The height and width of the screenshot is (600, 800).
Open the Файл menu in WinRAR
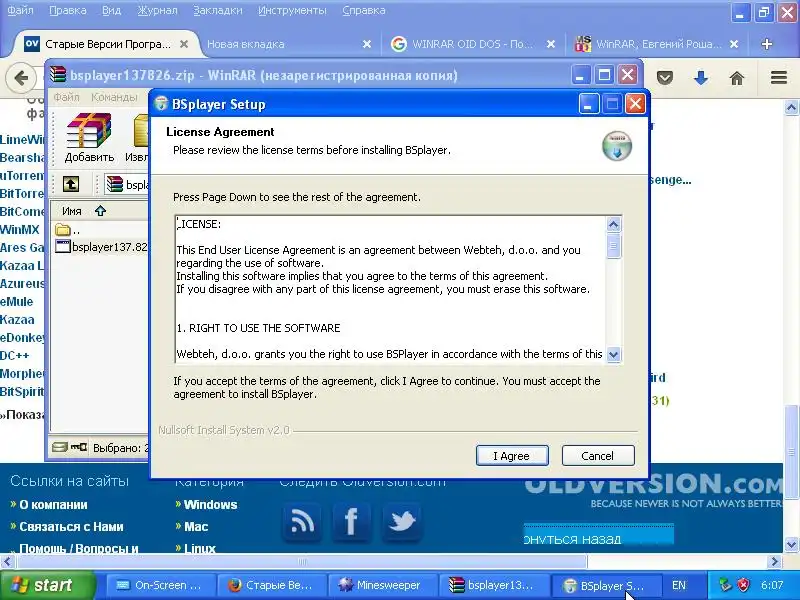click(66, 97)
